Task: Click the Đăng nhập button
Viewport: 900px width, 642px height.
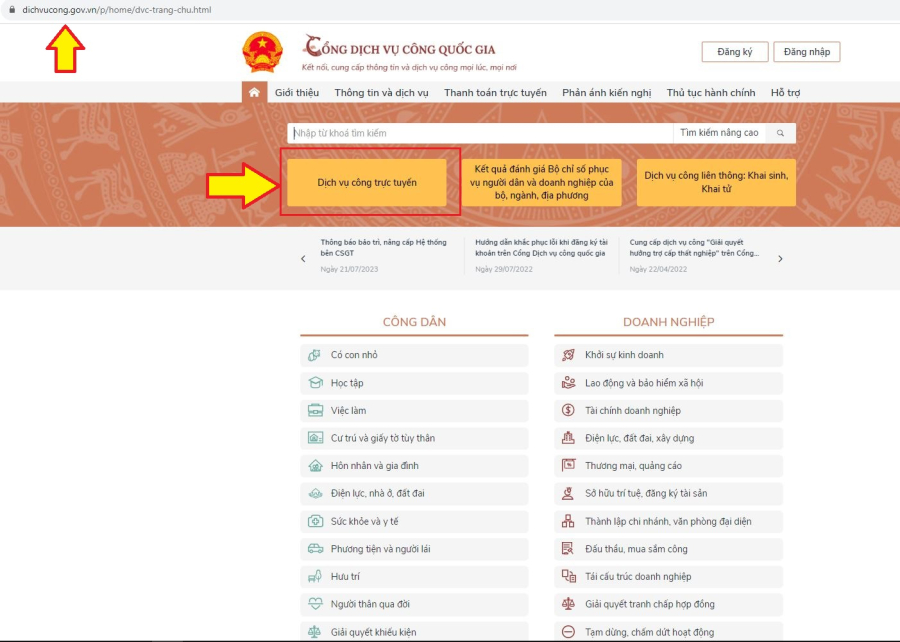Action: tap(806, 52)
